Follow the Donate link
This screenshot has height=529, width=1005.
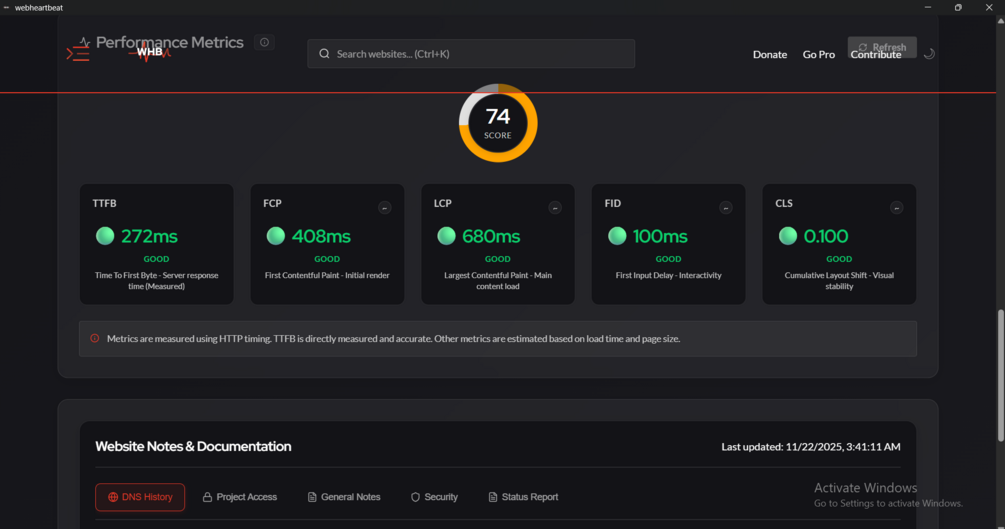[770, 55]
